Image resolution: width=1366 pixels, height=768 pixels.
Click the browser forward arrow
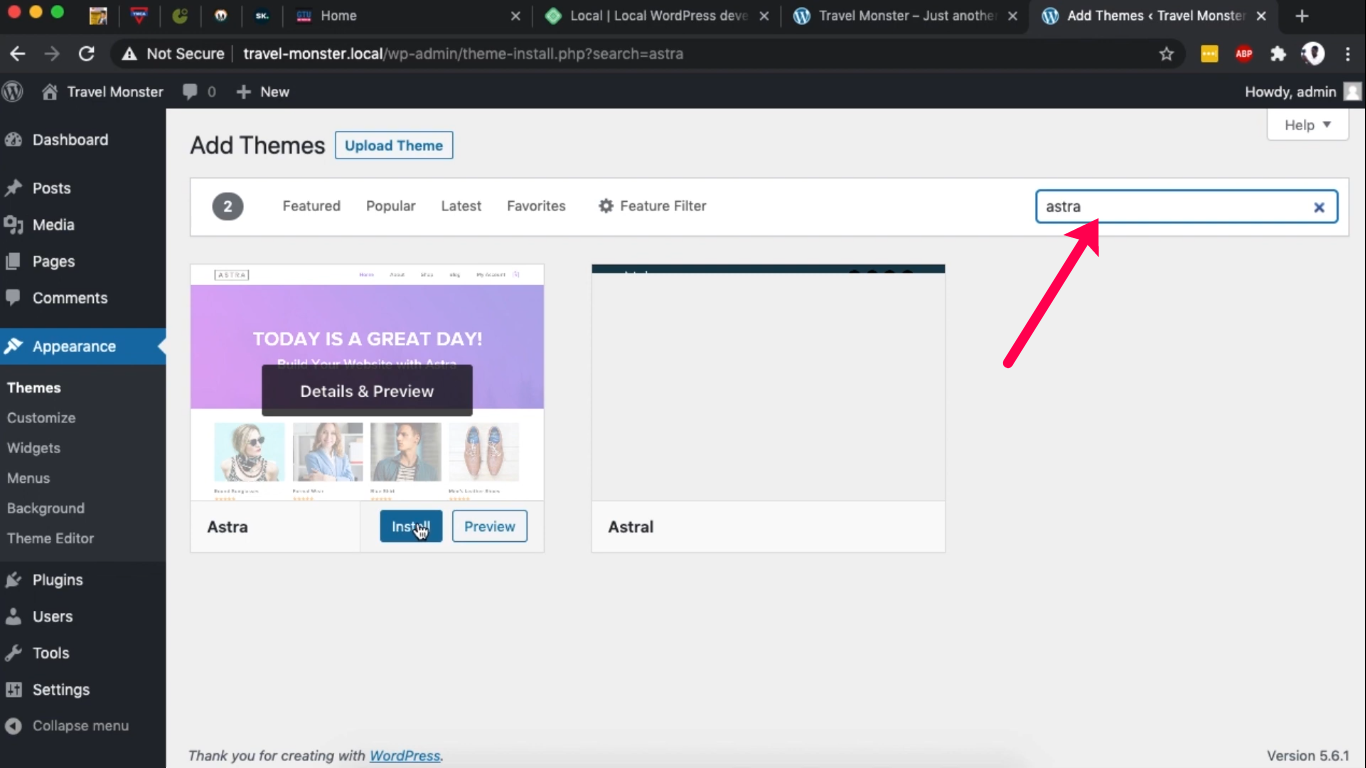click(52, 54)
